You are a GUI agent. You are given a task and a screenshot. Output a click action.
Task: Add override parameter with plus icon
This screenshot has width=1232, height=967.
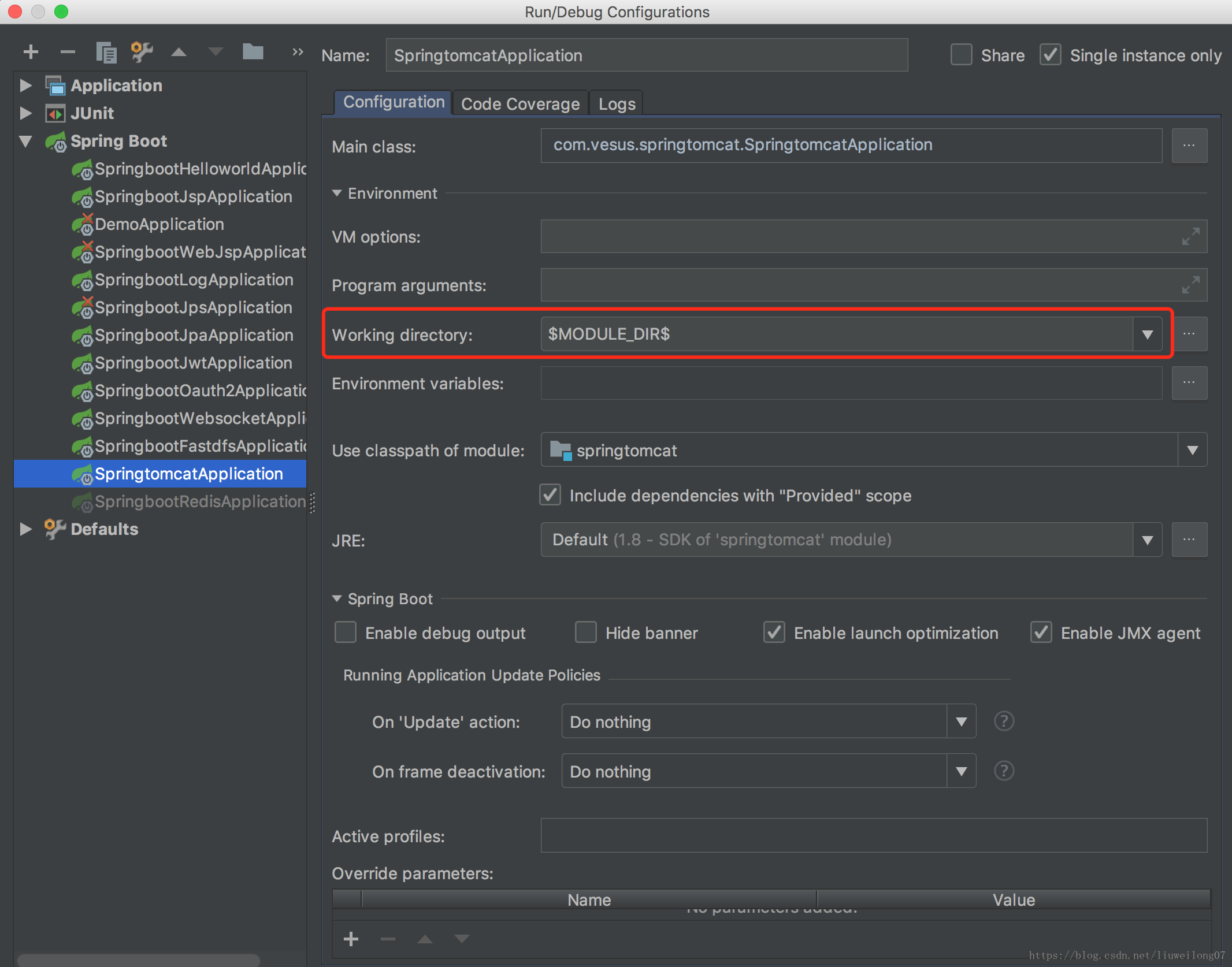coord(351,939)
